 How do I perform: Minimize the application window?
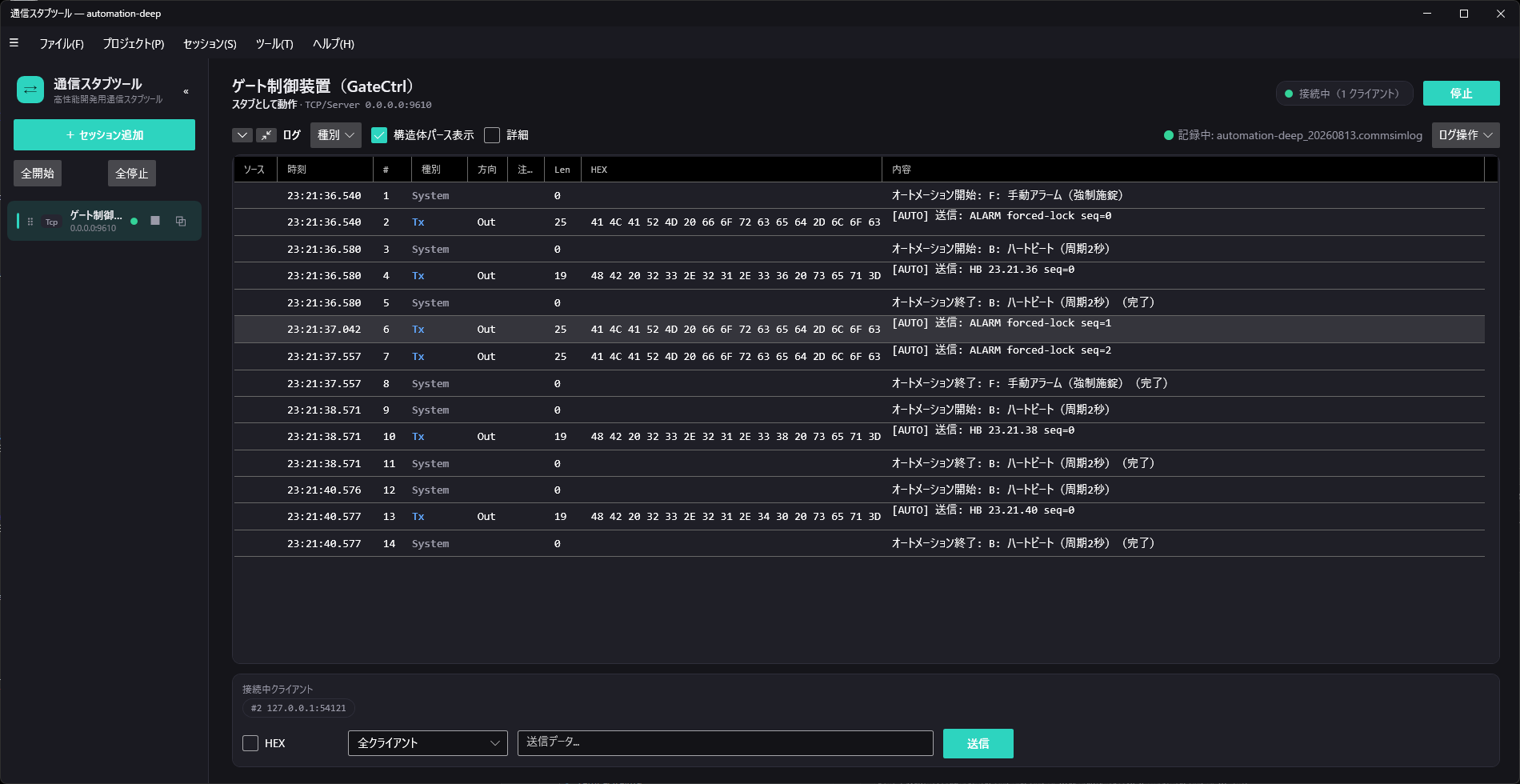point(1427,14)
